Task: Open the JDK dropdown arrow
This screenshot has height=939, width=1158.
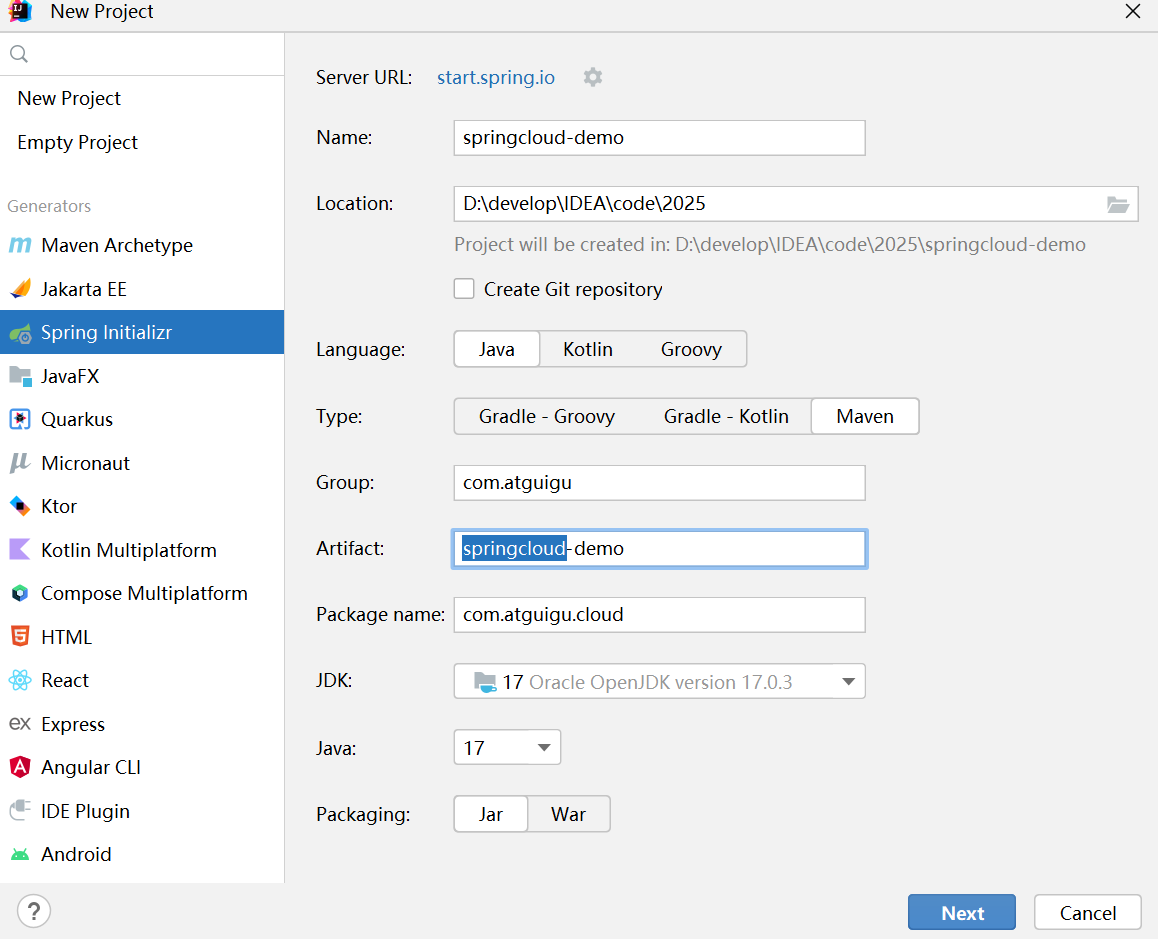Action: coord(849,681)
